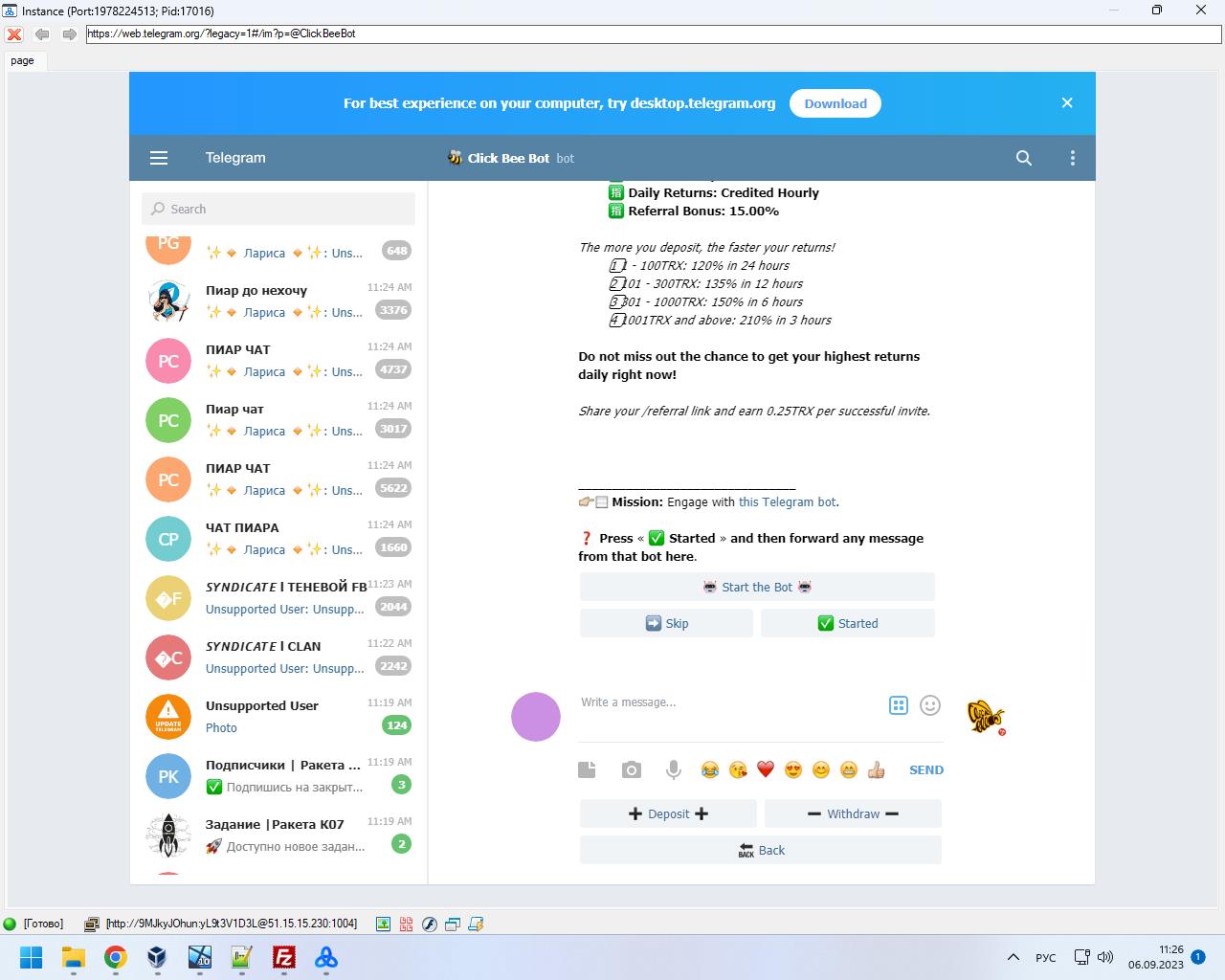Open FileZilla from the taskbar
Image resolution: width=1225 pixels, height=980 pixels.
pyautogui.click(x=284, y=957)
